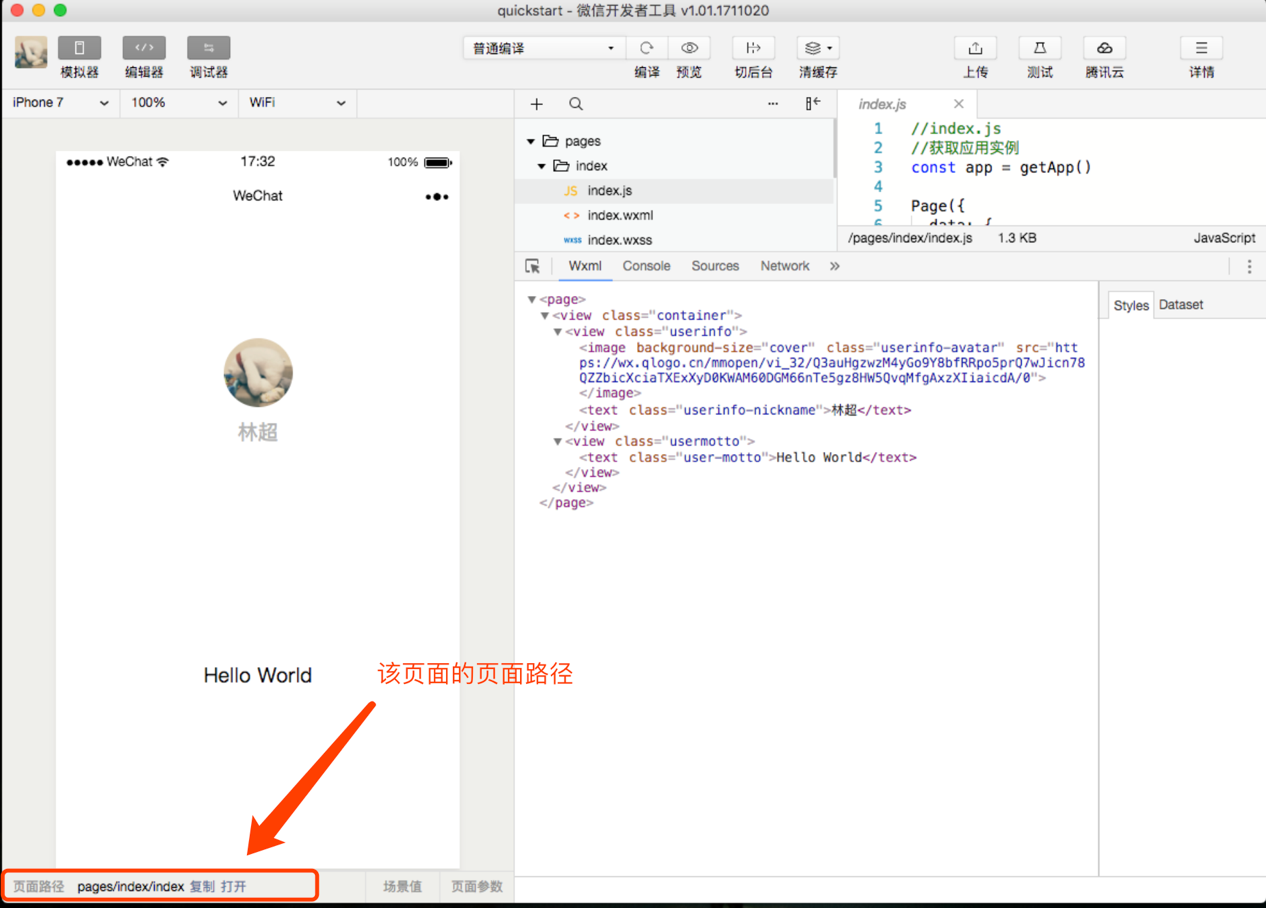Click the add new file plus icon
Screen dimensions: 1266x908
coord(537,104)
